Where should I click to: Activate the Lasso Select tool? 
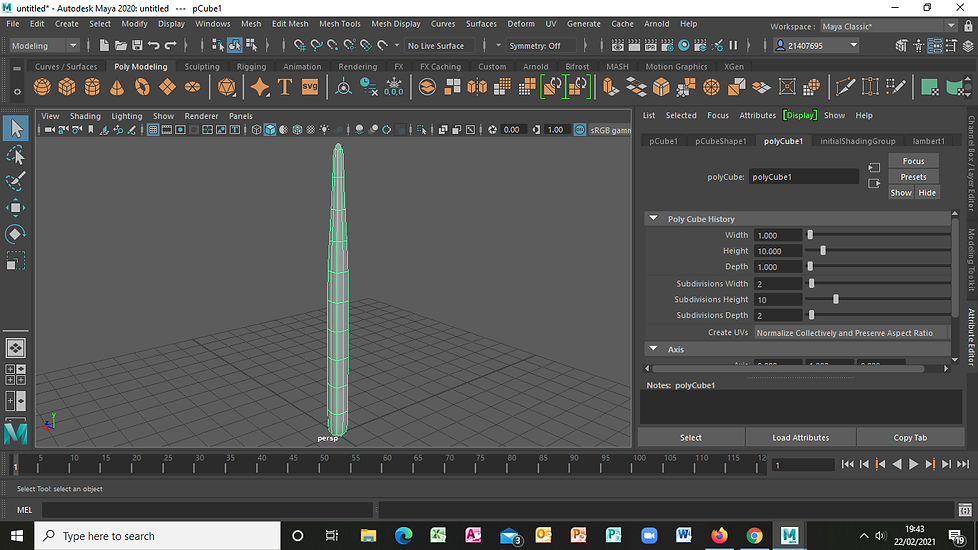tap(16, 155)
